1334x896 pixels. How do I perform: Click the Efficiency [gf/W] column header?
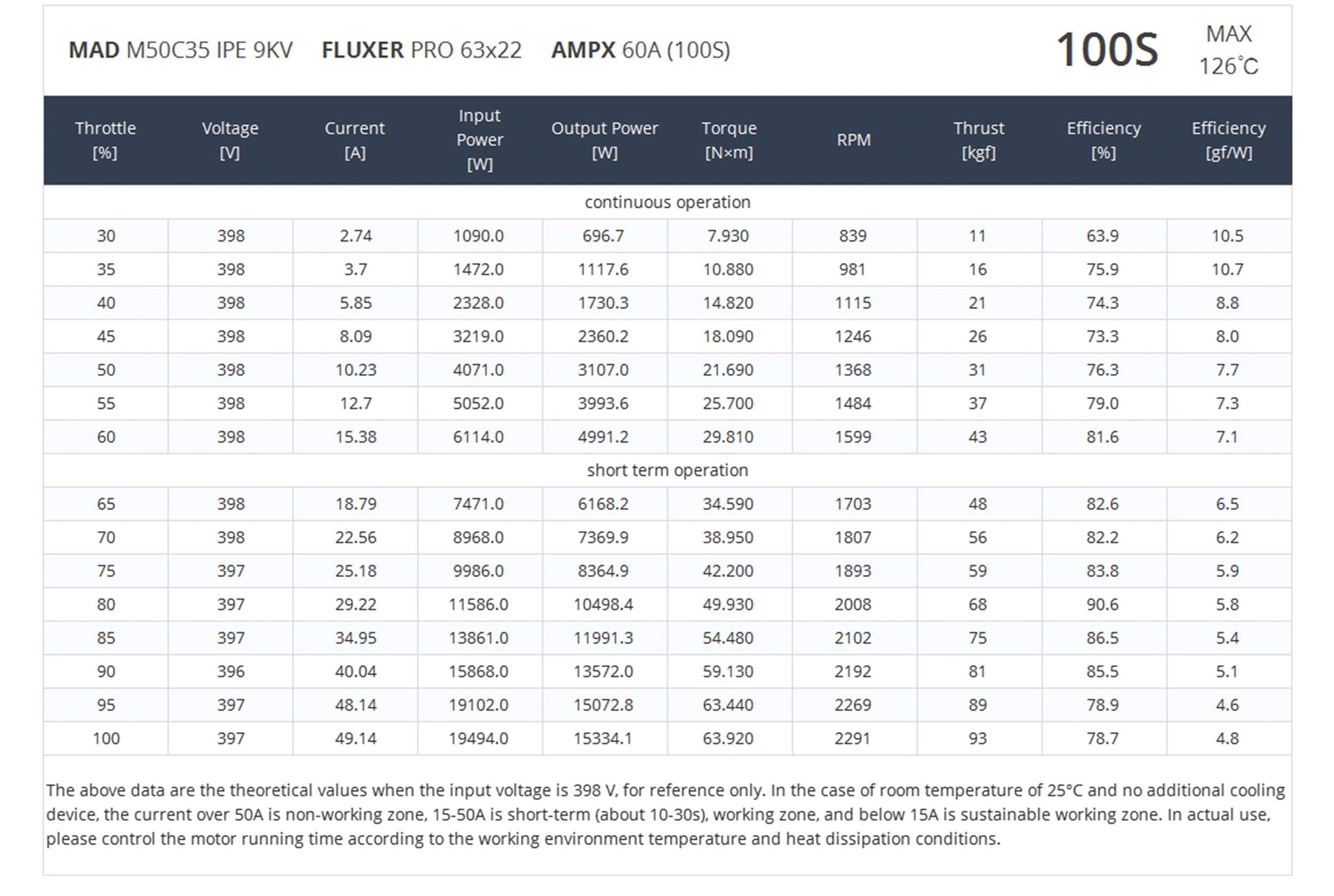(x=1228, y=140)
